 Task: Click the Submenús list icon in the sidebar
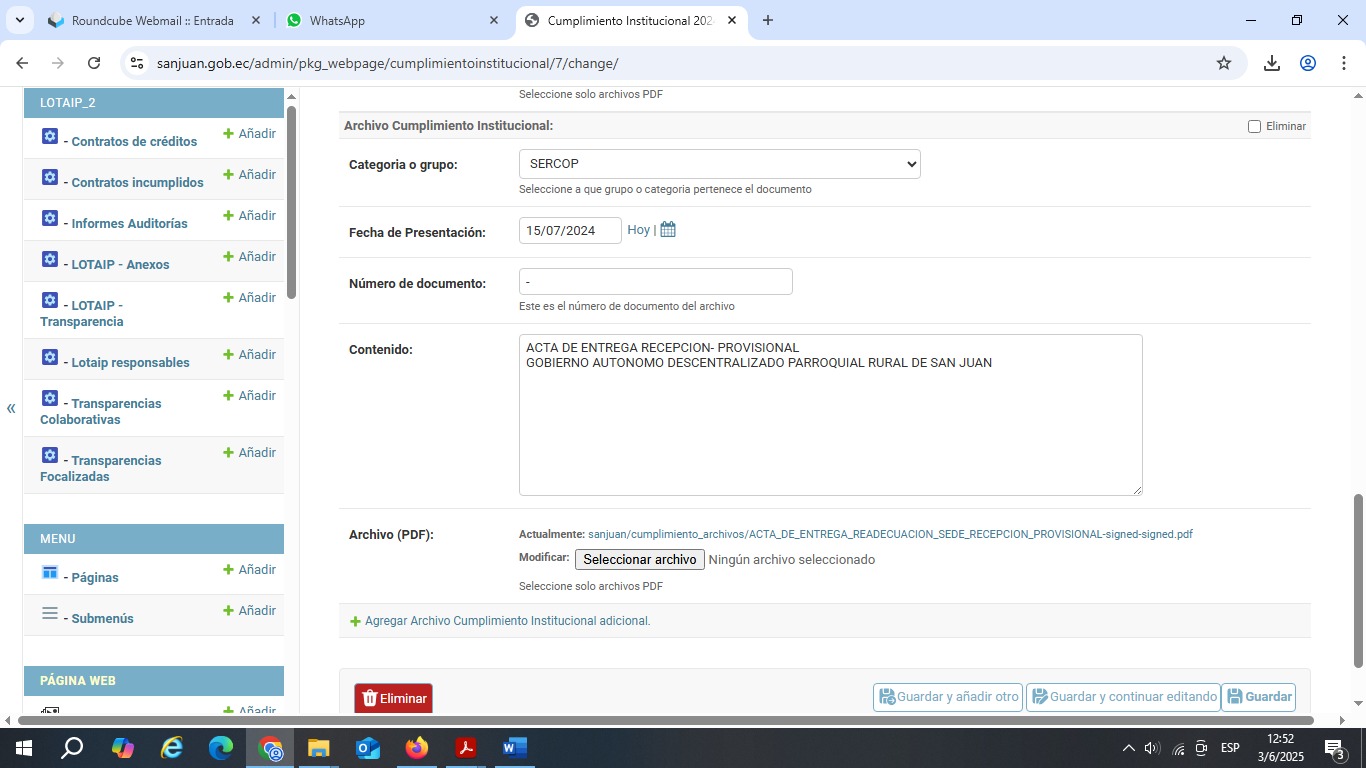click(x=50, y=613)
